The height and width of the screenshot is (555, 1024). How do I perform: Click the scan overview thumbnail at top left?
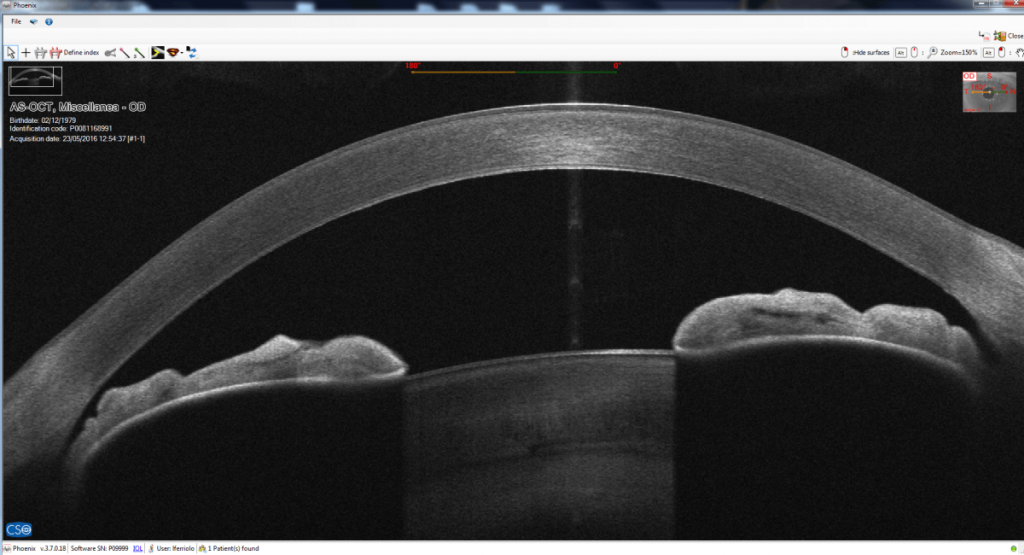tap(36, 81)
